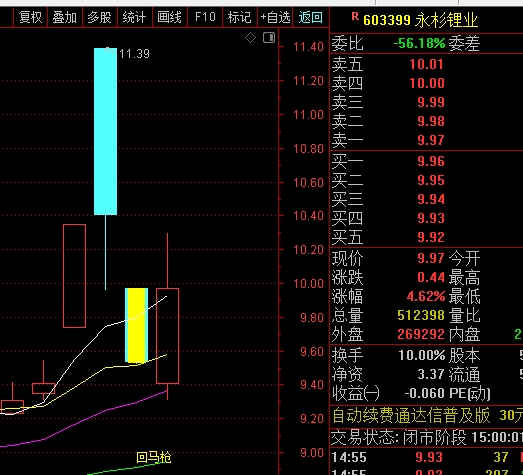The image size is (523, 475).
Task: Click 卖四 price 10.00
Action: tap(427, 83)
